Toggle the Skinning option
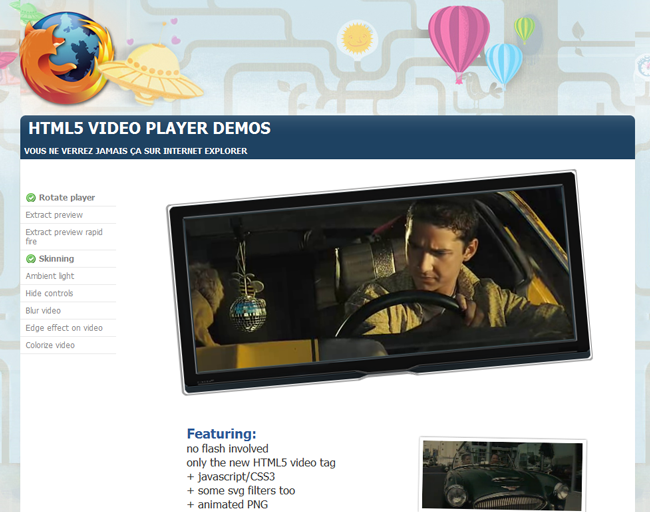650x512 pixels. (x=56, y=259)
